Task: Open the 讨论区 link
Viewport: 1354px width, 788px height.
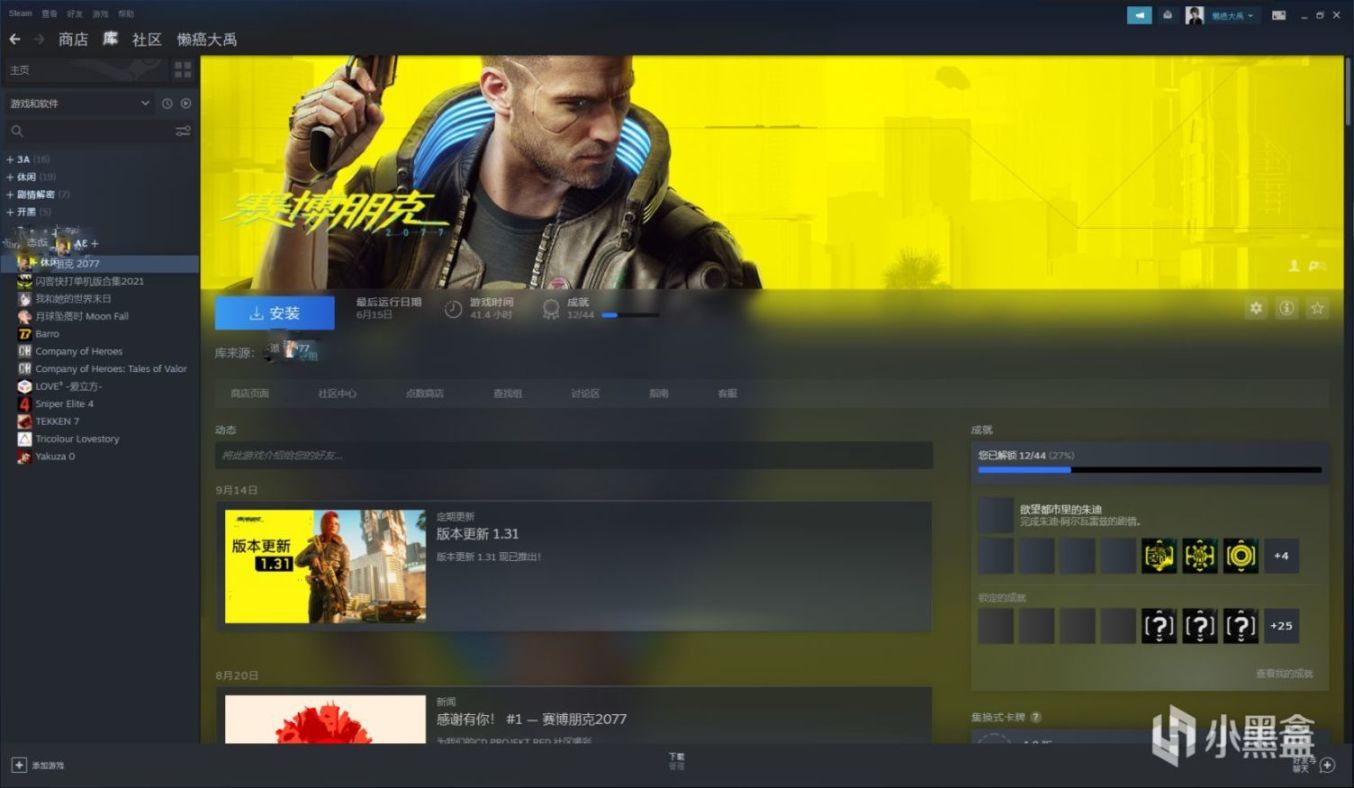Action: (585, 393)
